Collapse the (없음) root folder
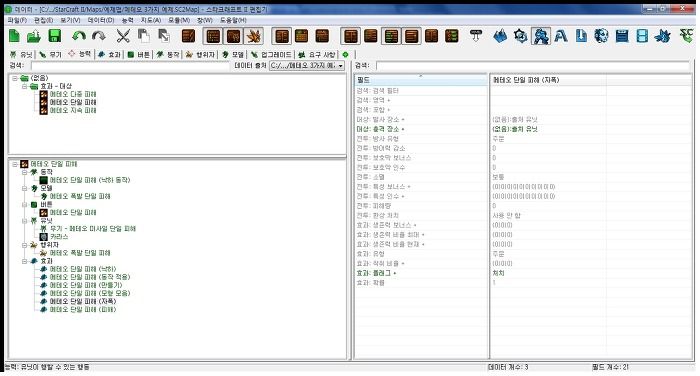Screen dimensions: 700x376 tap(15, 78)
